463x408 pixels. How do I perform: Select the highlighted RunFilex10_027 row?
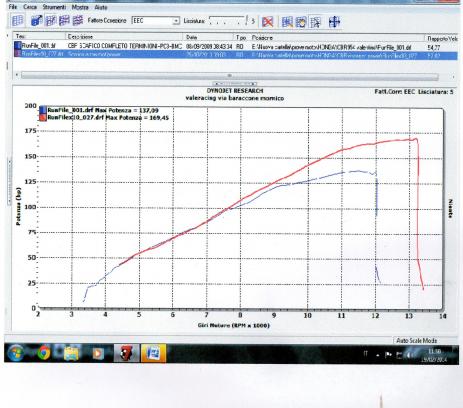click(235, 55)
